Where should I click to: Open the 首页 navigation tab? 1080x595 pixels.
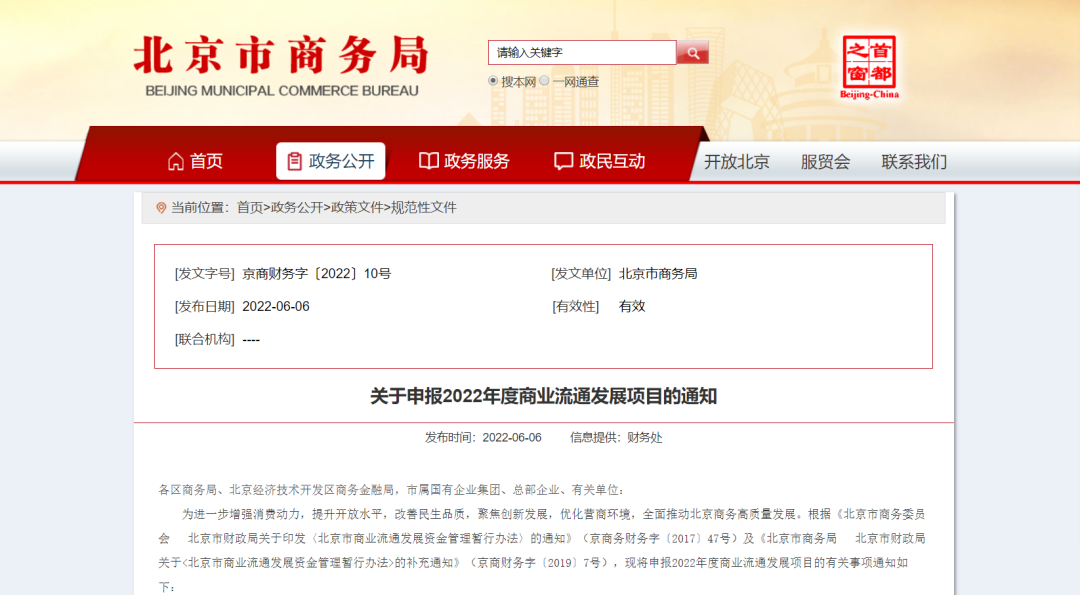(x=196, y=161)
